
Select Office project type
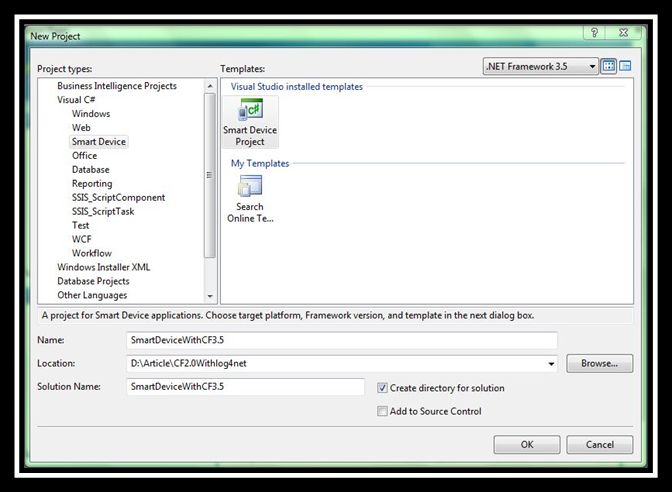[84, 156]
